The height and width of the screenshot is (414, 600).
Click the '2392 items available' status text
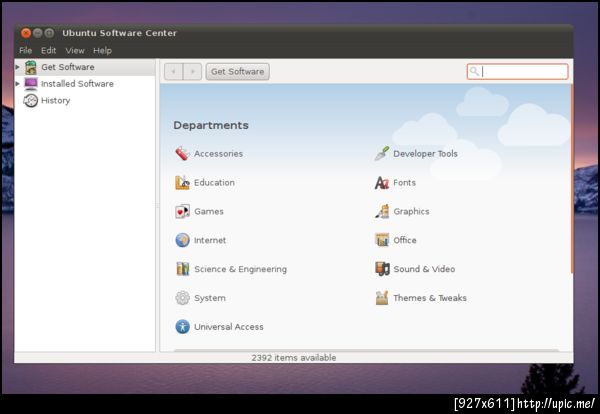point(294,358)
